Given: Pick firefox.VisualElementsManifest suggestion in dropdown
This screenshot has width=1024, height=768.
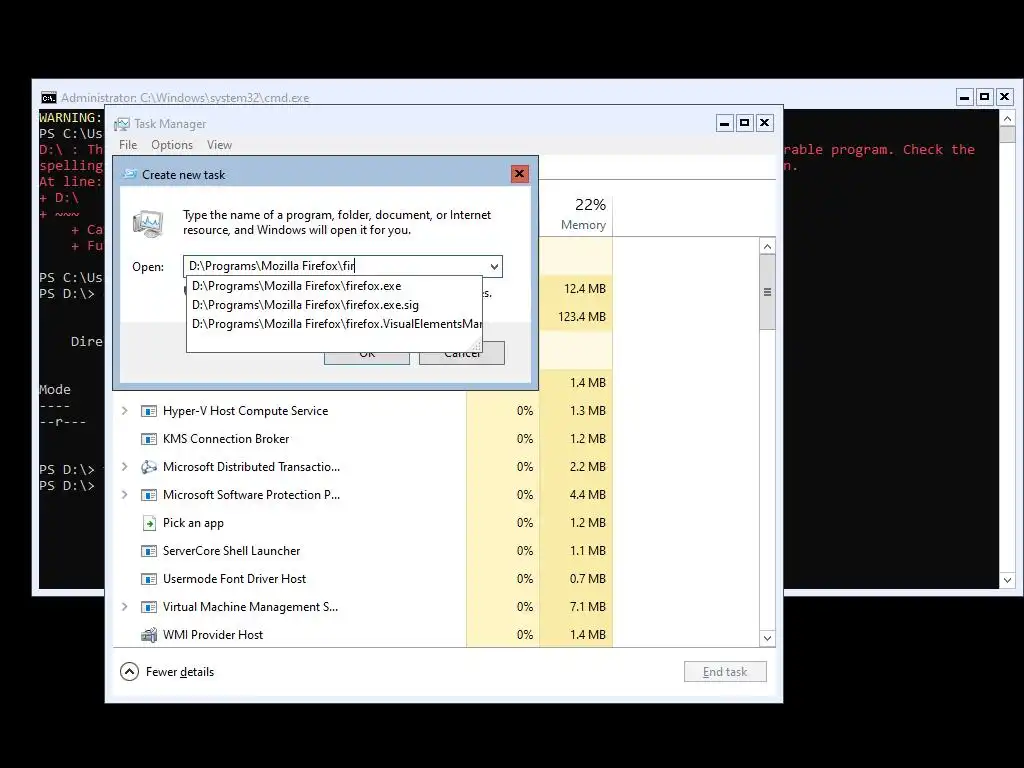Looking at the screenshot, I should click(334, 324).
